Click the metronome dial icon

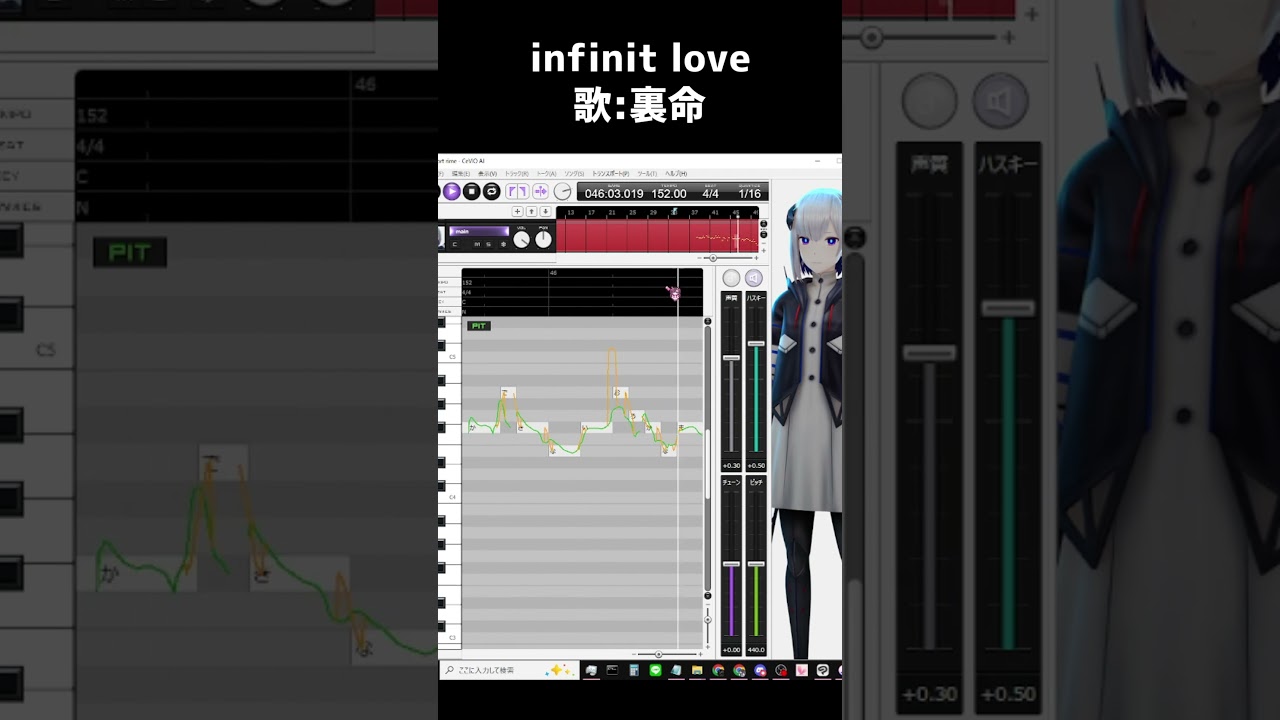click(563, 191)
